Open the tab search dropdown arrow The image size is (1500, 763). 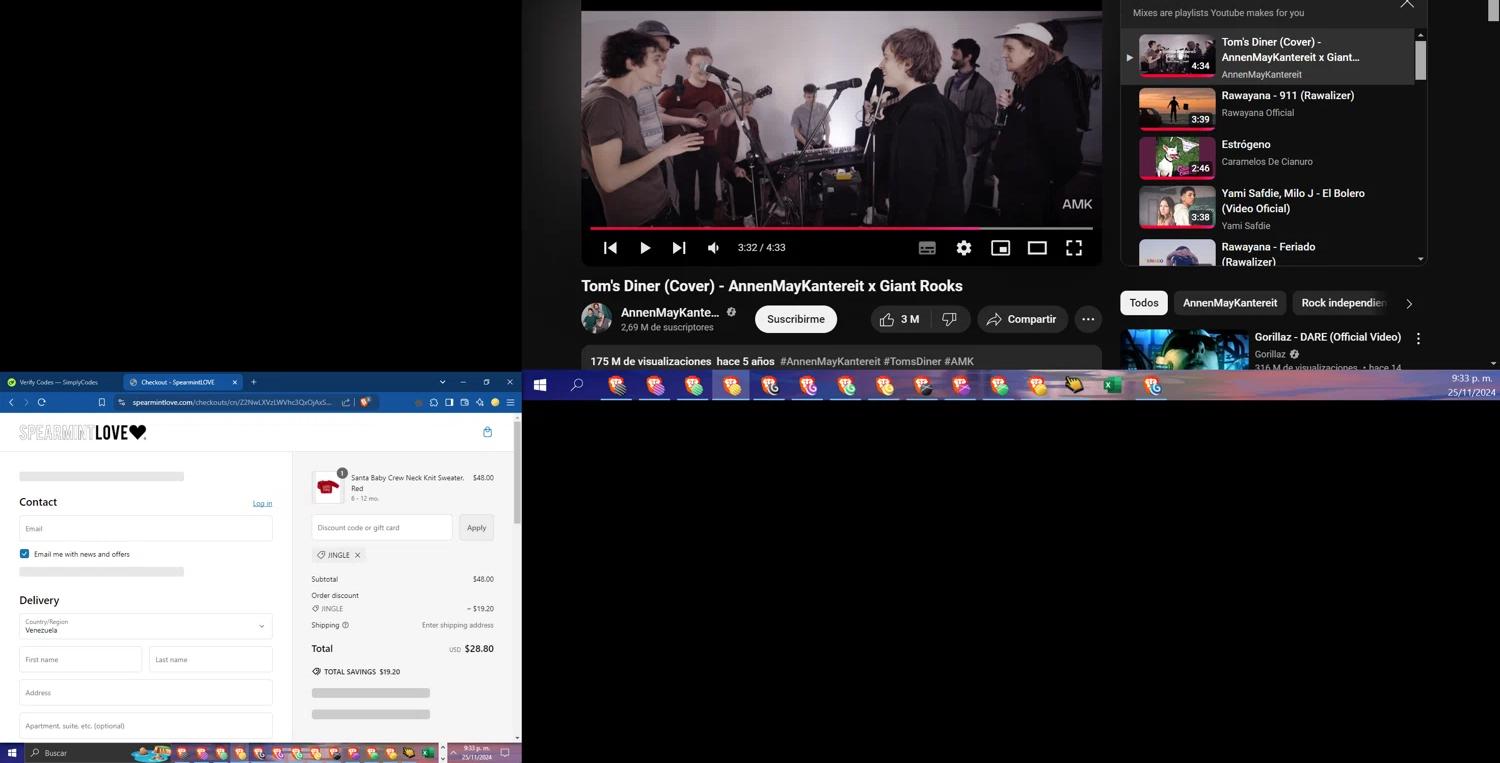(x=442, y=382)
